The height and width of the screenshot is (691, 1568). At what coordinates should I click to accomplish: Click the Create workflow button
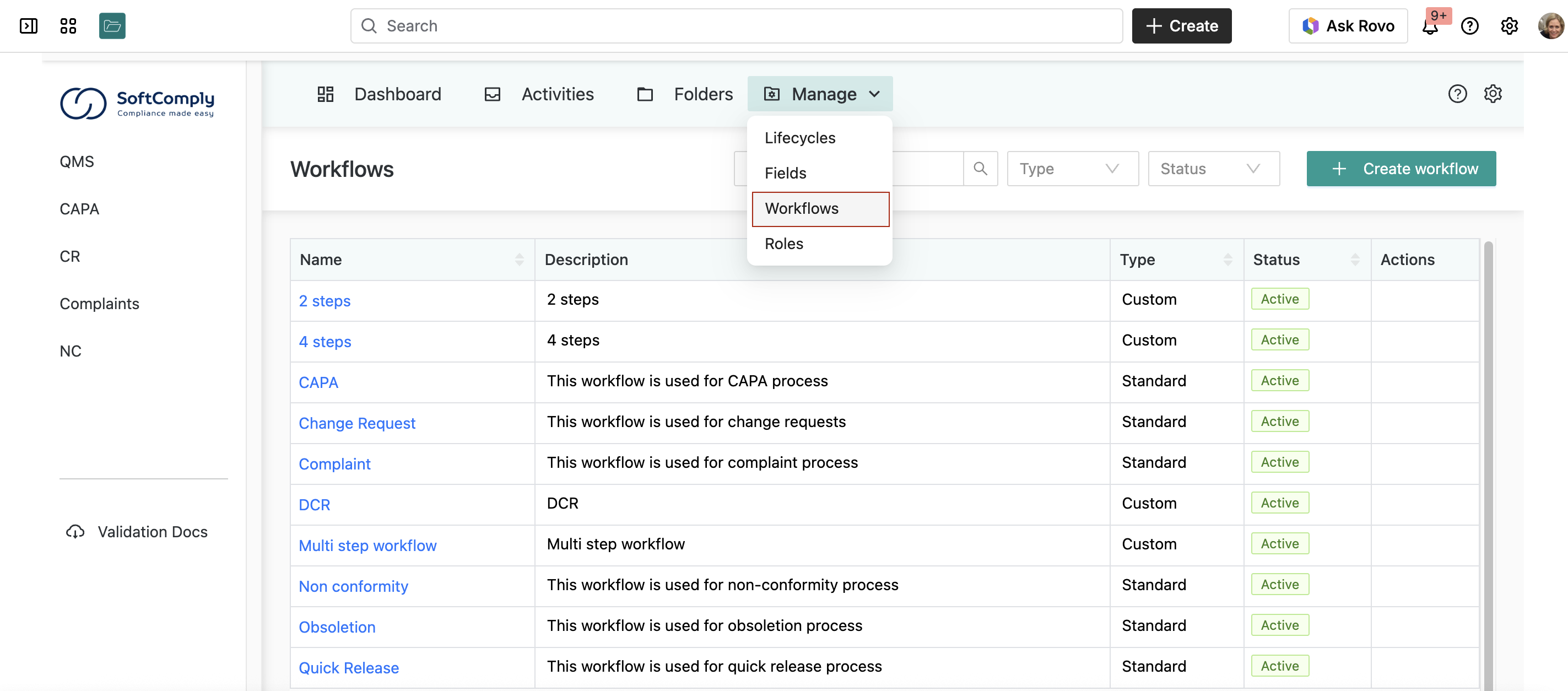[x=1401, y=169]
